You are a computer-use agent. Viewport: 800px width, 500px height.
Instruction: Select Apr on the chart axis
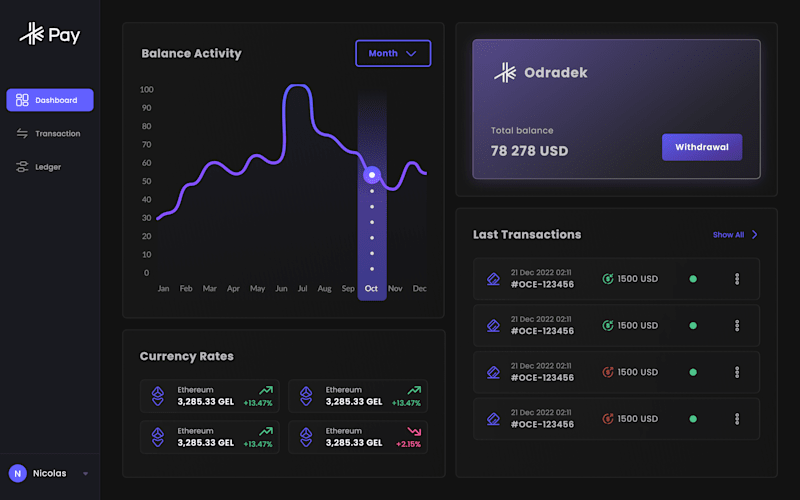point(233,289)
